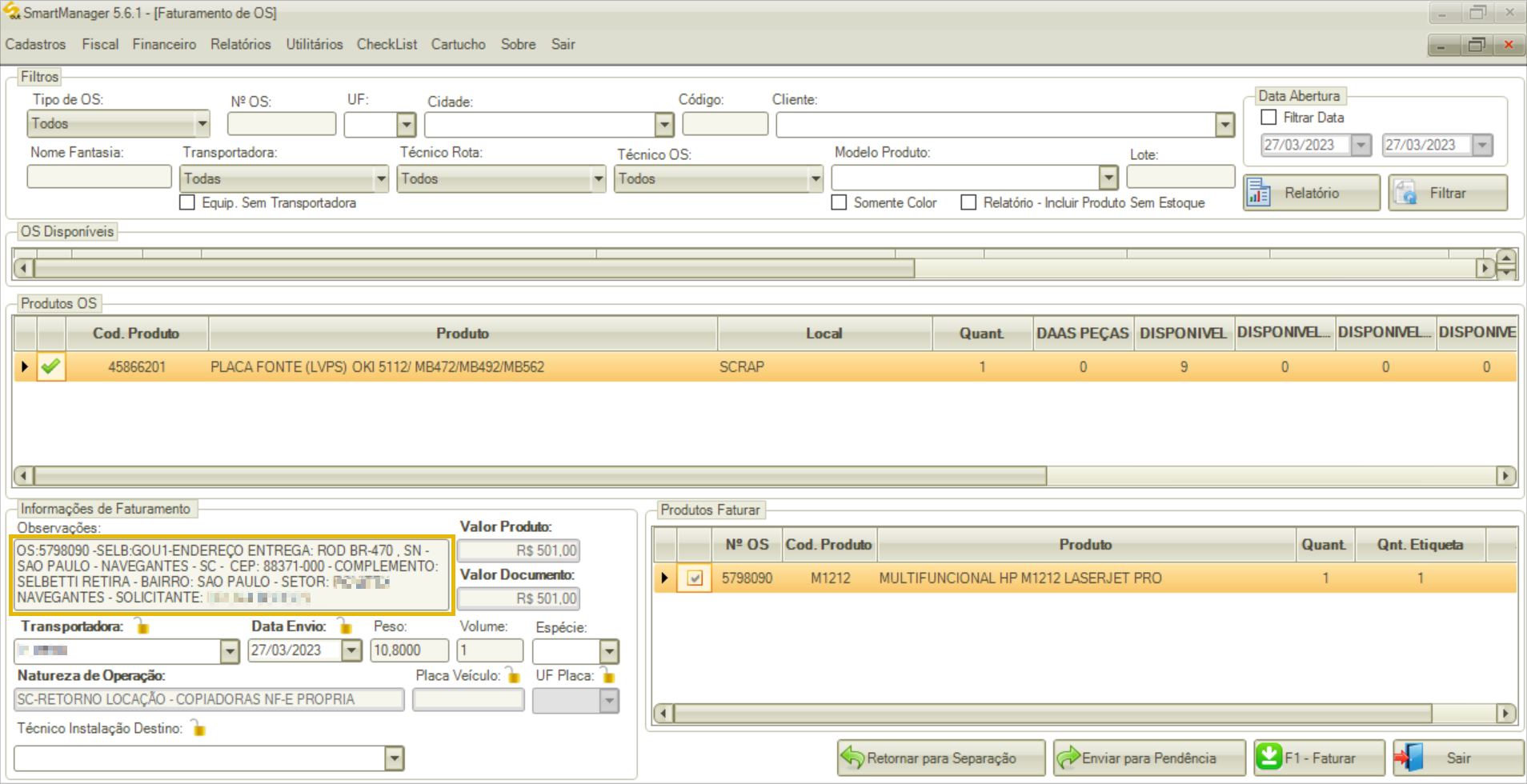Screen dimensions: 1527x784
Task: Click Enviar para Pendência button
Action: [1149, 758]
